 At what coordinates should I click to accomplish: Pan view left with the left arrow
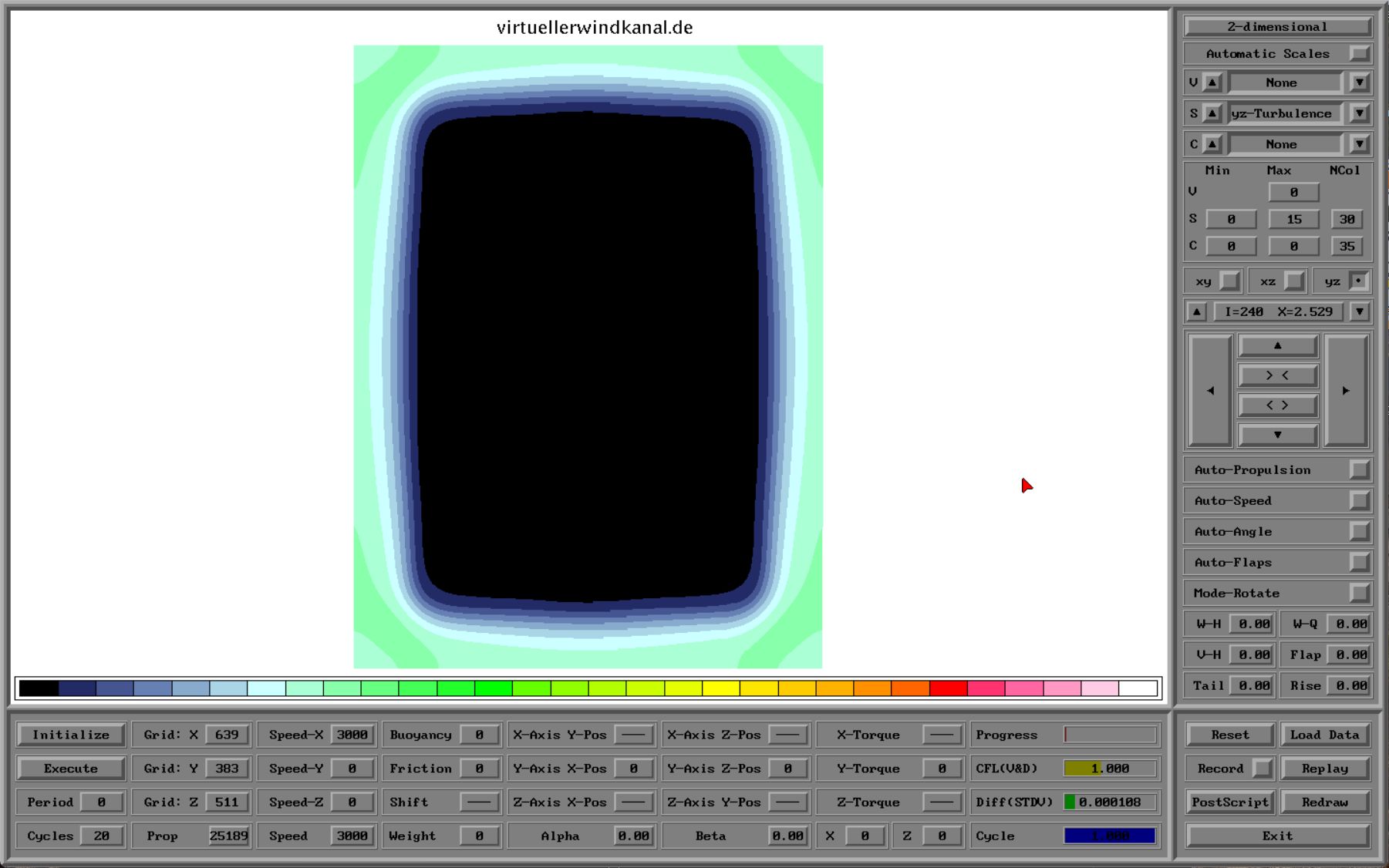pyautogui.click(x=1210, y=390)
